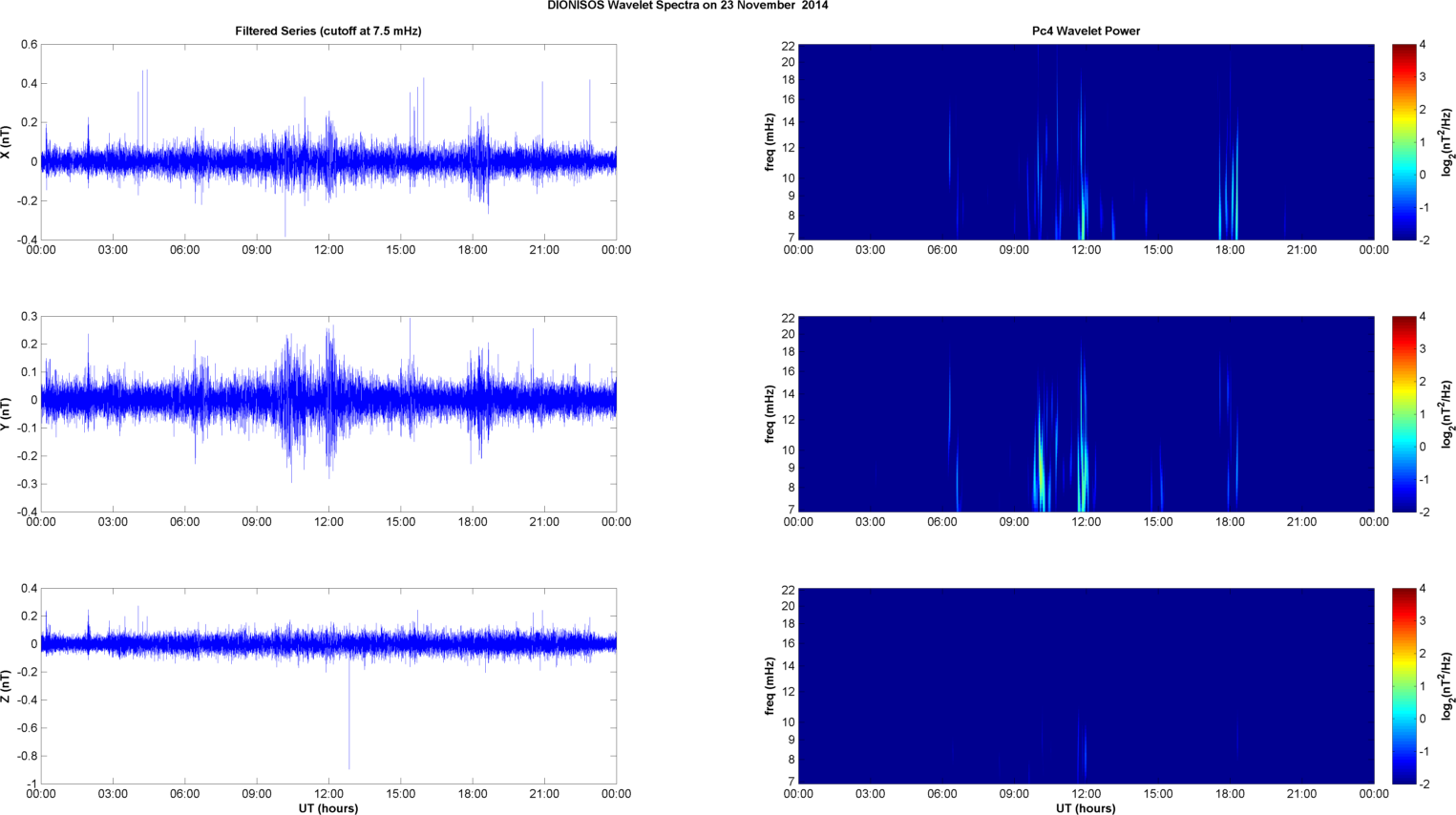Click the 'Y (nT)' axis label
Image resolution: width=1456 pixels, height=815 pixels.
6,414
